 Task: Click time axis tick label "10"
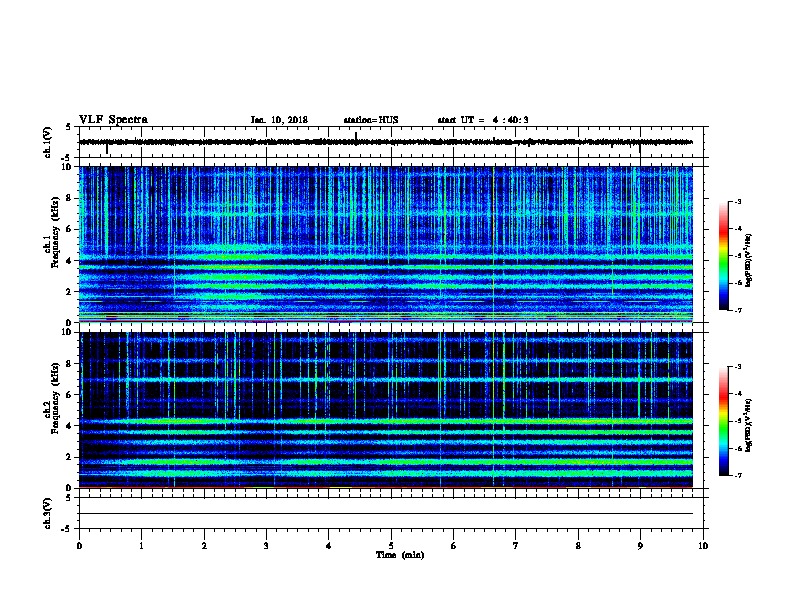coord(703,546)
